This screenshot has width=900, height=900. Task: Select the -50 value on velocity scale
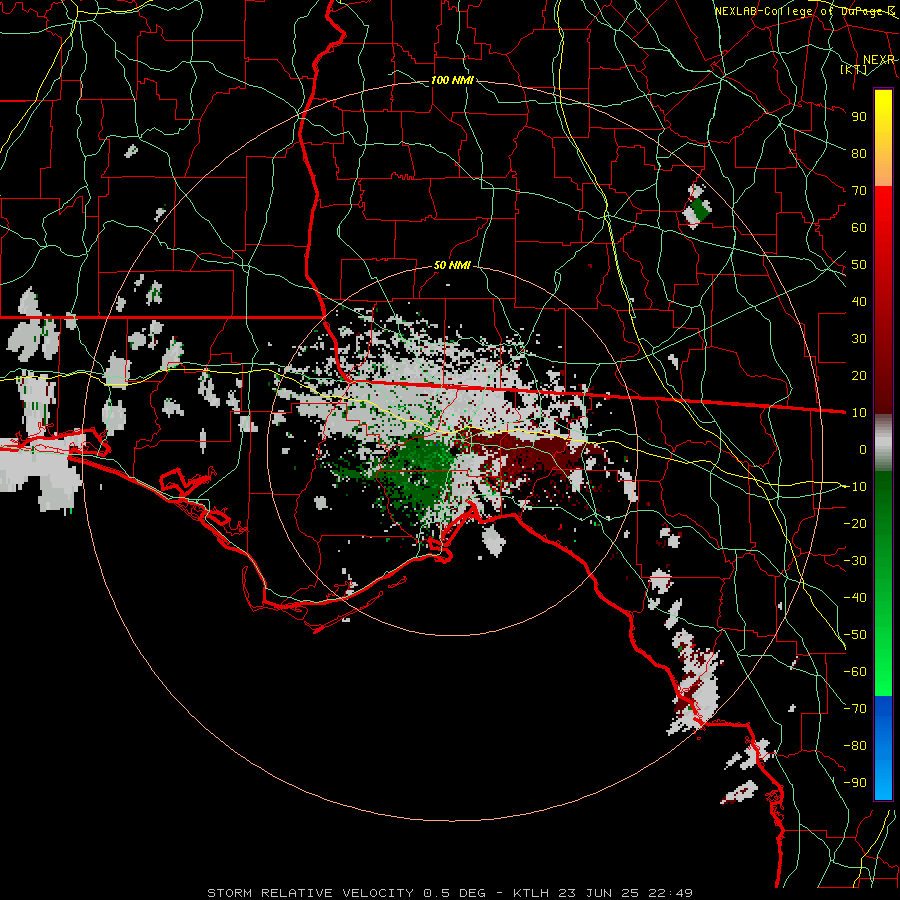pyautogui.click(x=855, y=635)
